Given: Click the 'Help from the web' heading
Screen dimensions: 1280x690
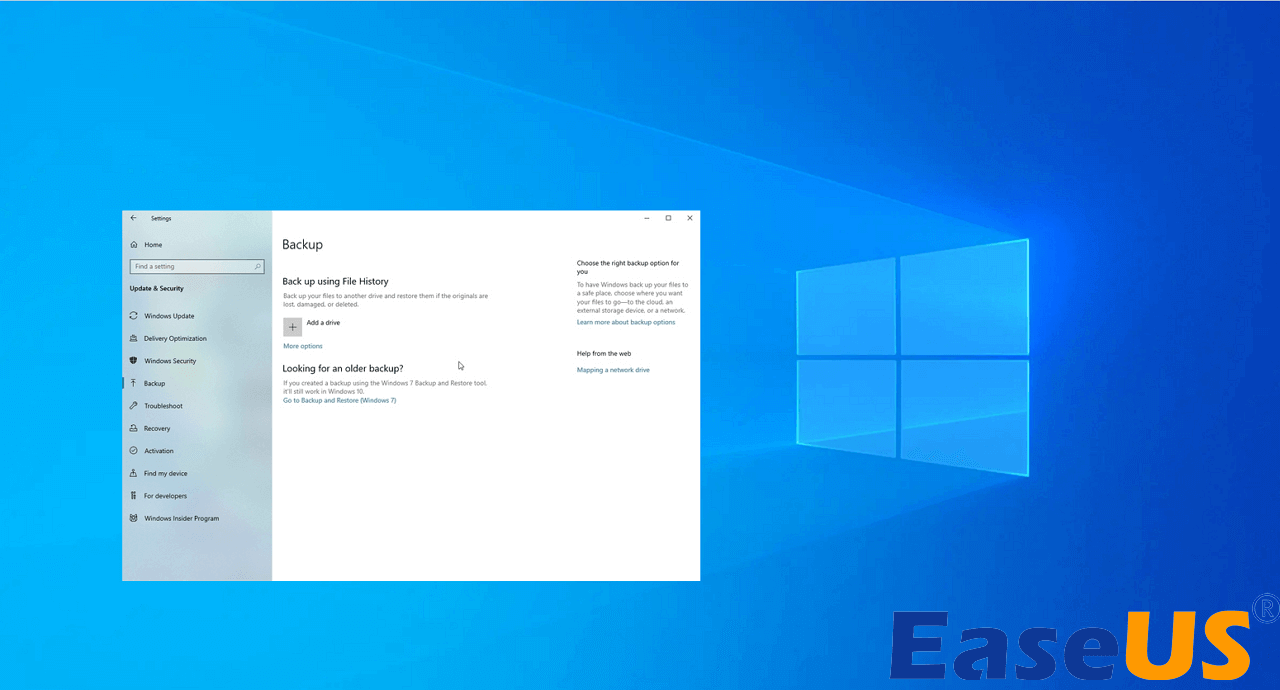Looking at the screenshot, I should pyautogui.click(x=604, y=353).
